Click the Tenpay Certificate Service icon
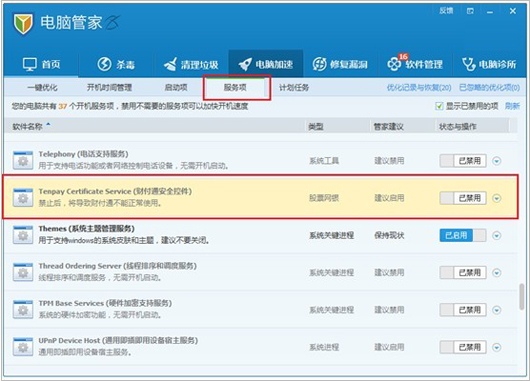The height and width of the screenshot is (381, 530). click(x=23, y=198)
